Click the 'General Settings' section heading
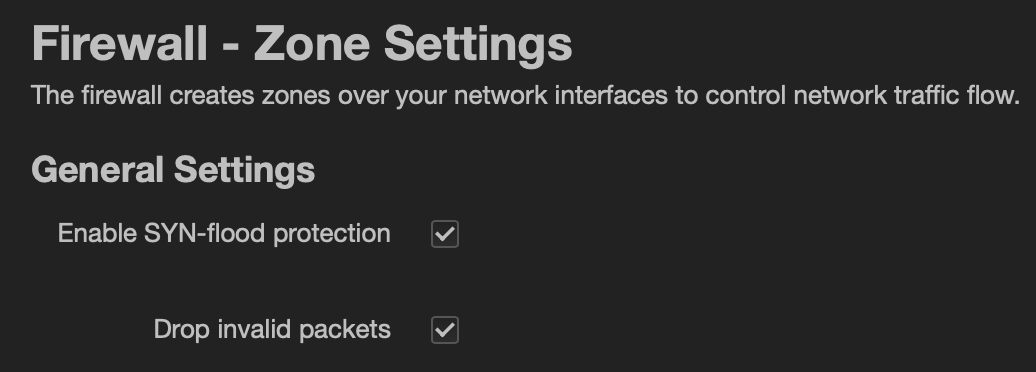This screenshot has height=372, width=1036. [173, 169]
